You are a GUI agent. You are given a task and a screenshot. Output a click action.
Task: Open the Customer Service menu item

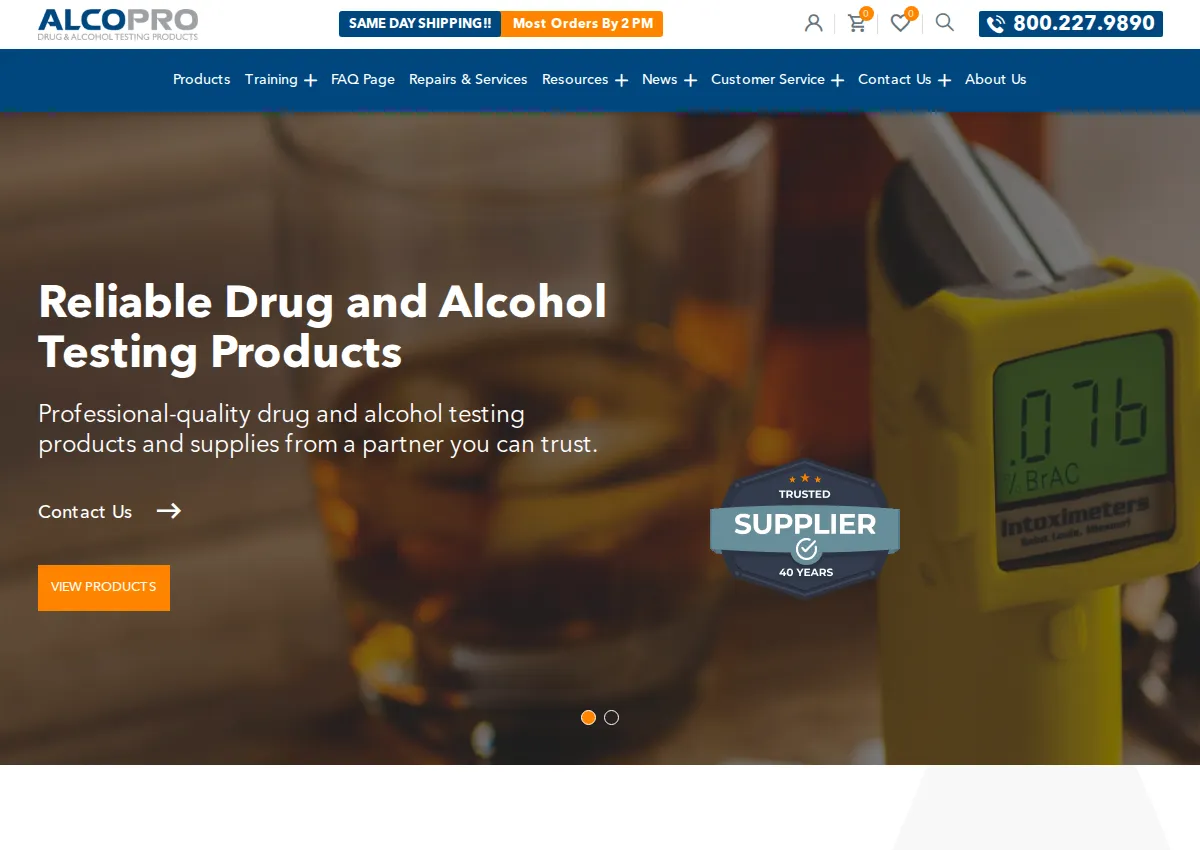pyautogui.click(x=768, y=79)
